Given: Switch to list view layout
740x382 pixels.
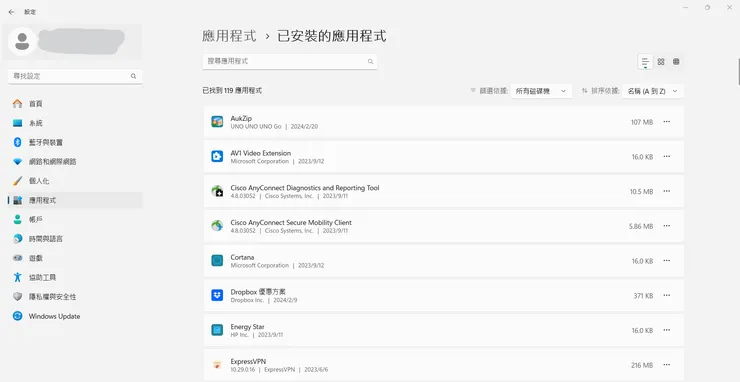Looking at the screenshot, I should (645, 61).
